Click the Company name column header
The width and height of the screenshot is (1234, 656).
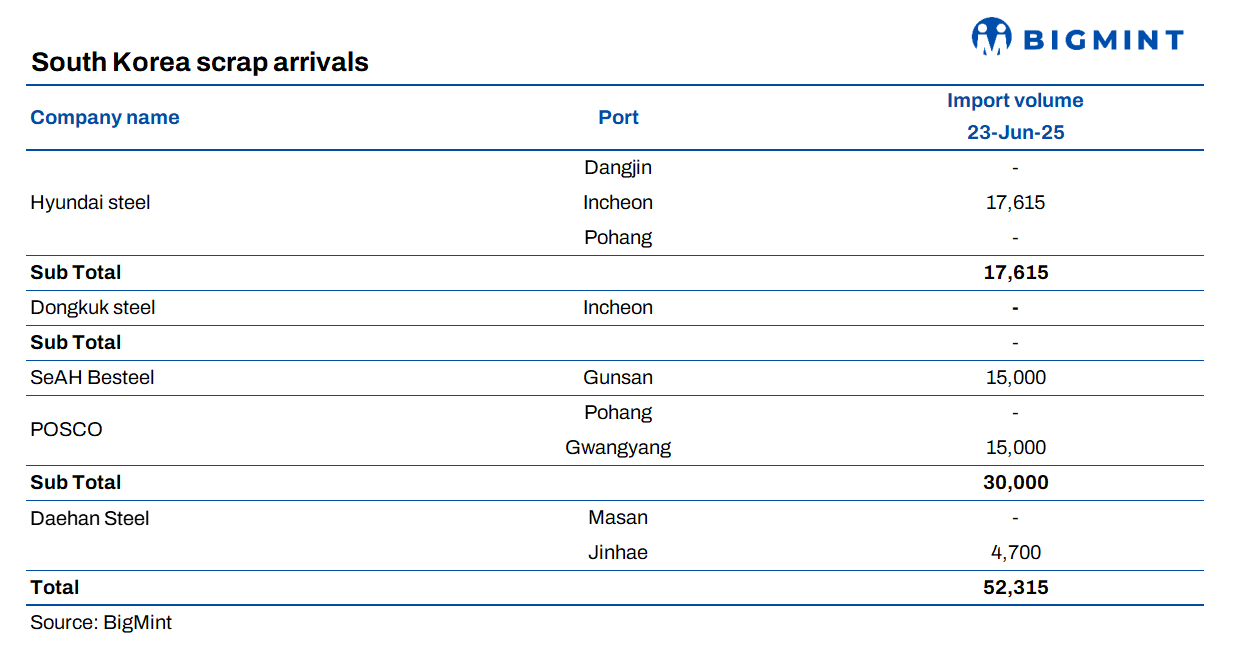(x=105, y=117)
